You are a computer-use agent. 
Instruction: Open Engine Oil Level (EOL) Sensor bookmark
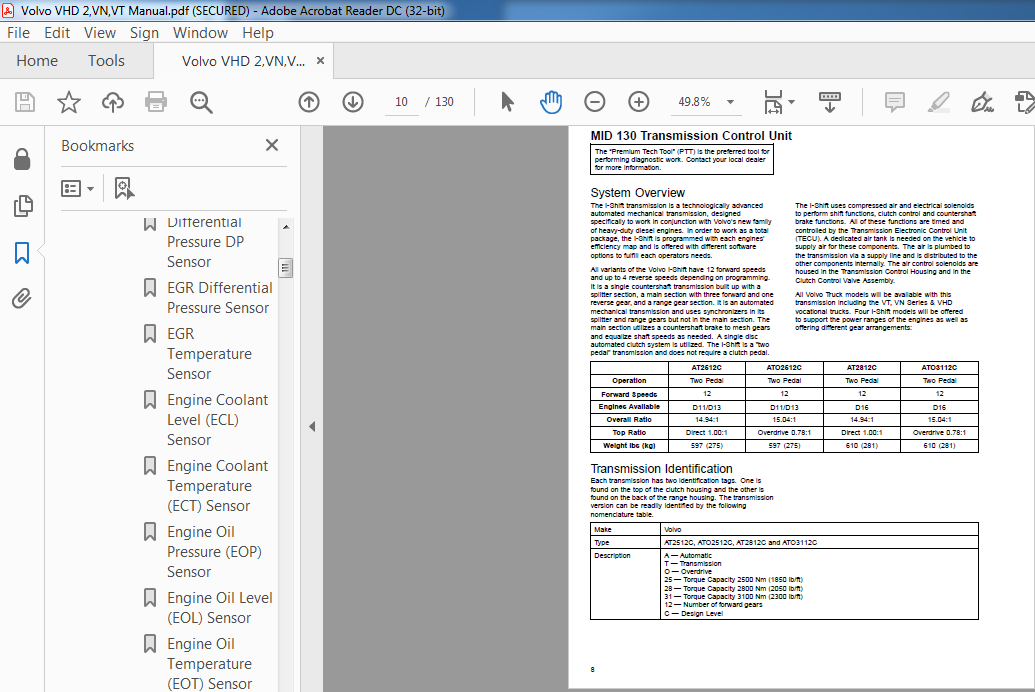(x=219, y=607)
